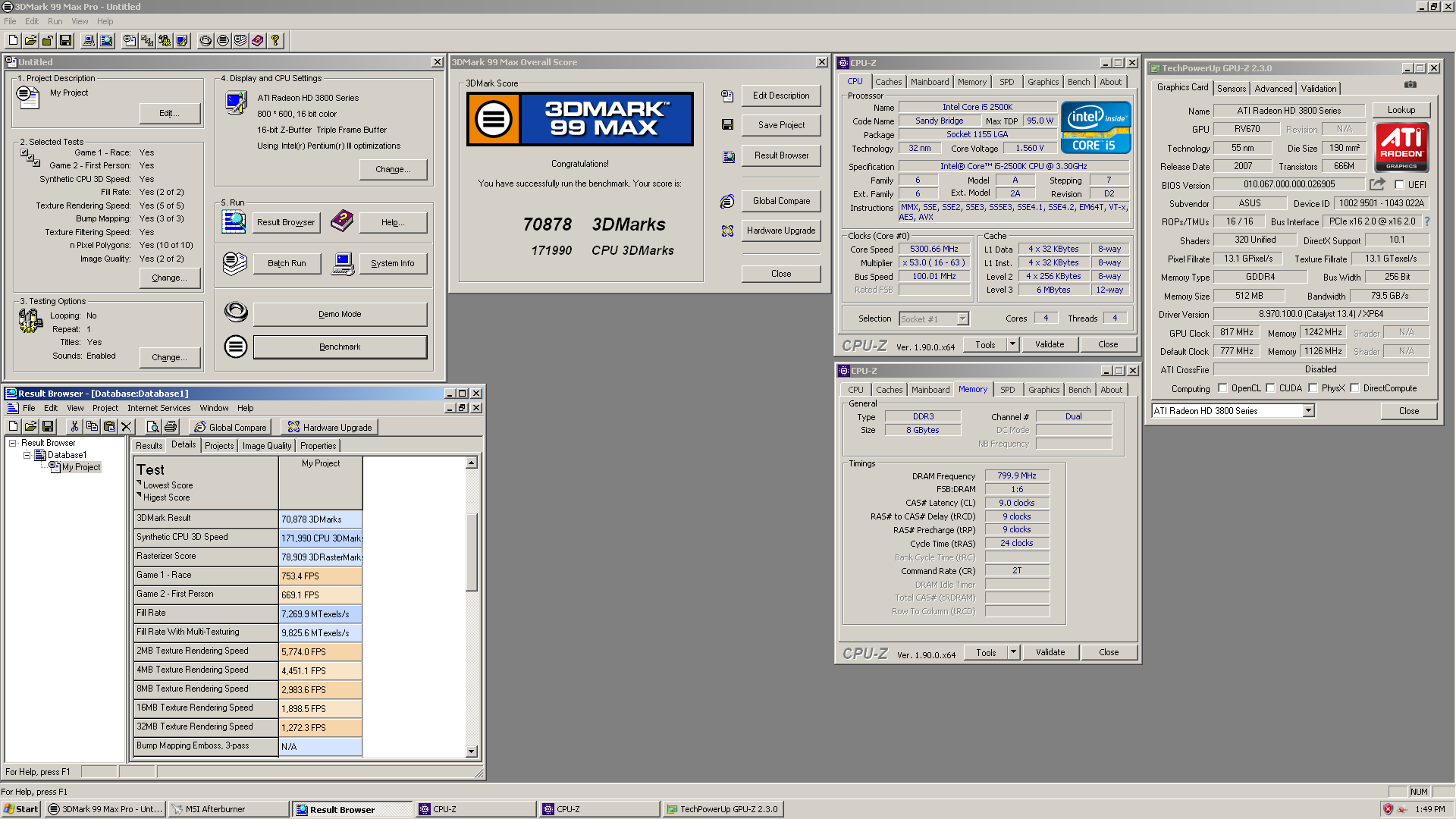This screenshot has height=819, width=1456.
Task: Open the Socket #1 selection dropdown in CPU-Z
Action: pyautogui.click(x=962, y=319)
